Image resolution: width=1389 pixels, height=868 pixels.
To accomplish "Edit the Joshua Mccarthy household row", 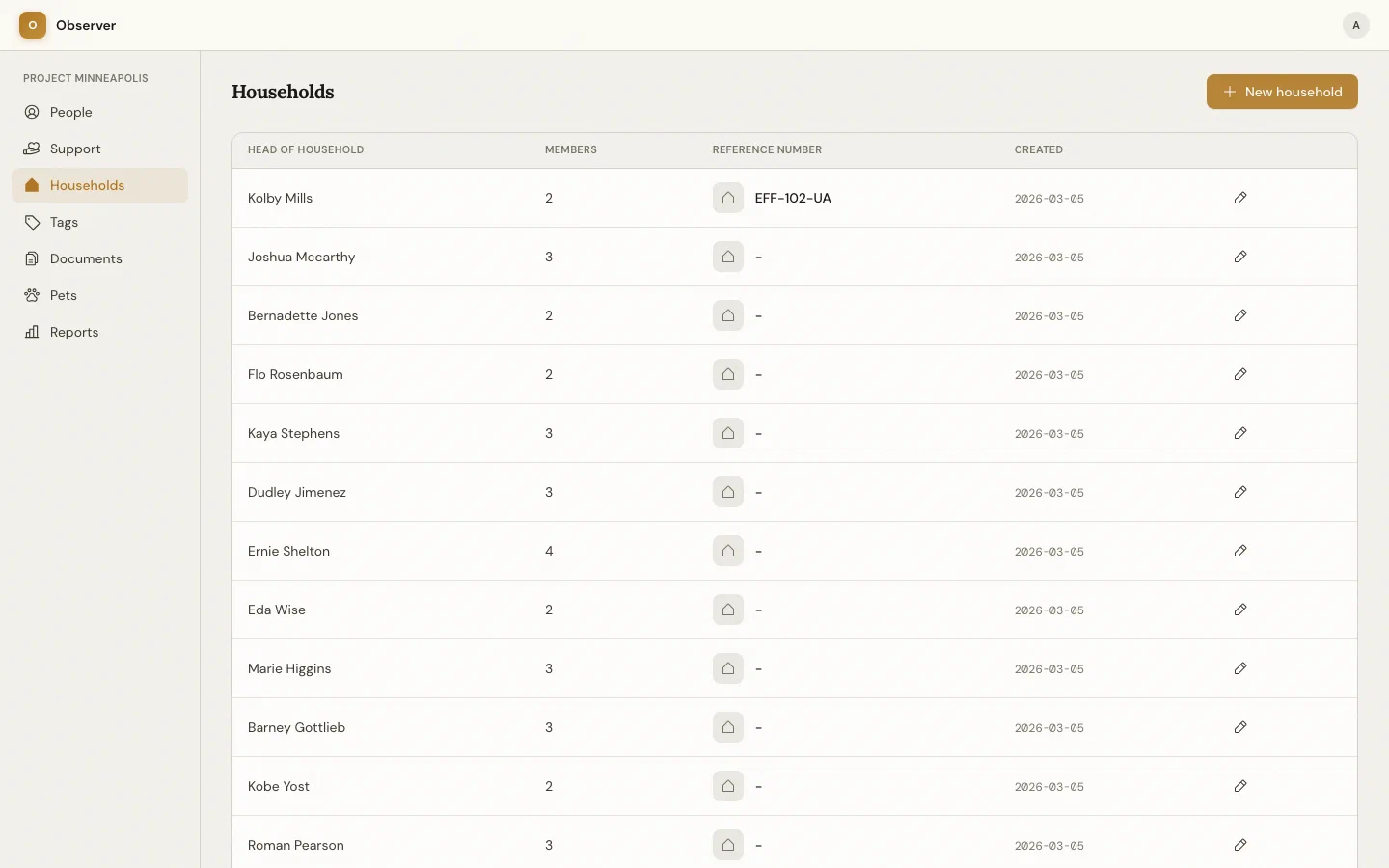I will 1240,257.
